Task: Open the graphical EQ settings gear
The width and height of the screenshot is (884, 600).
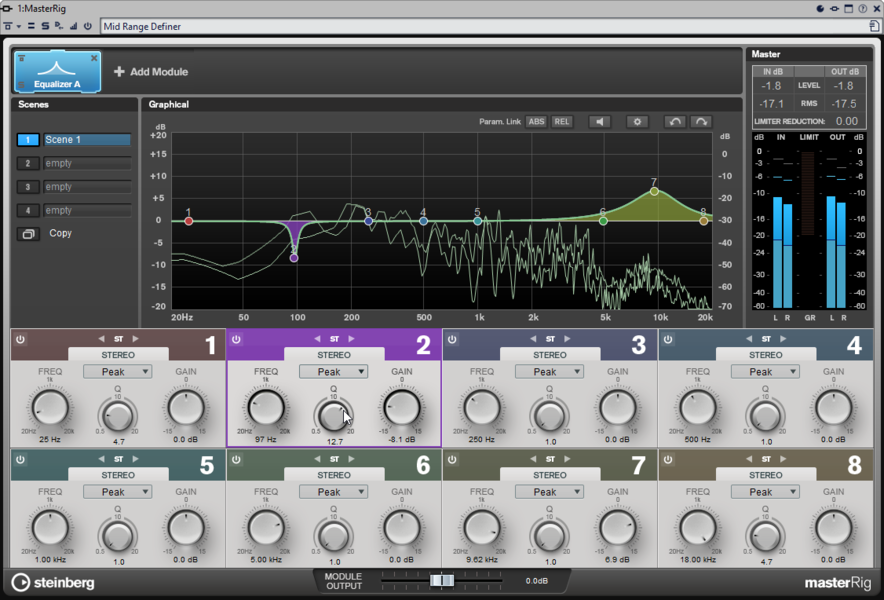Action: pyautogui.click(x=637, y=122)
